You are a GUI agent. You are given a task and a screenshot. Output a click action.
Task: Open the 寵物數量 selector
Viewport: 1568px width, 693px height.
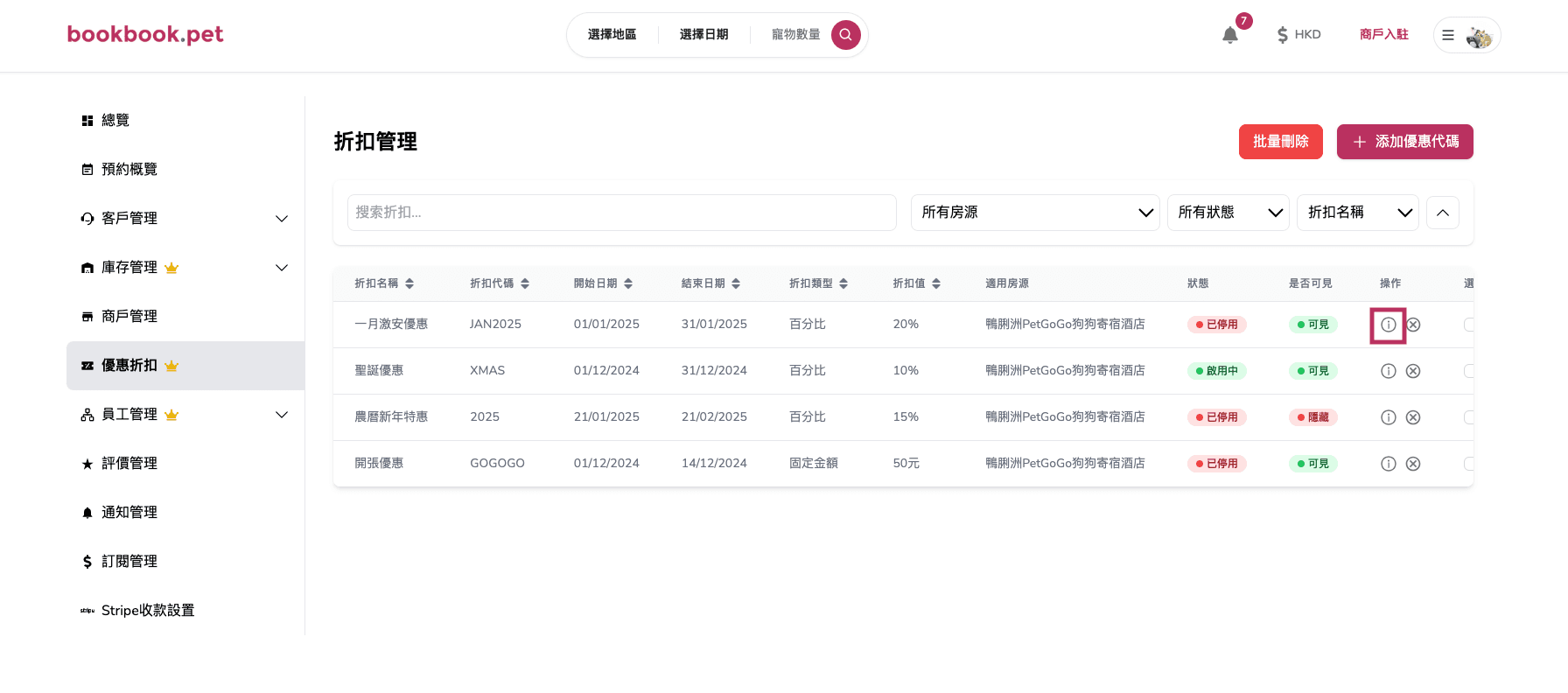[796, 35]
